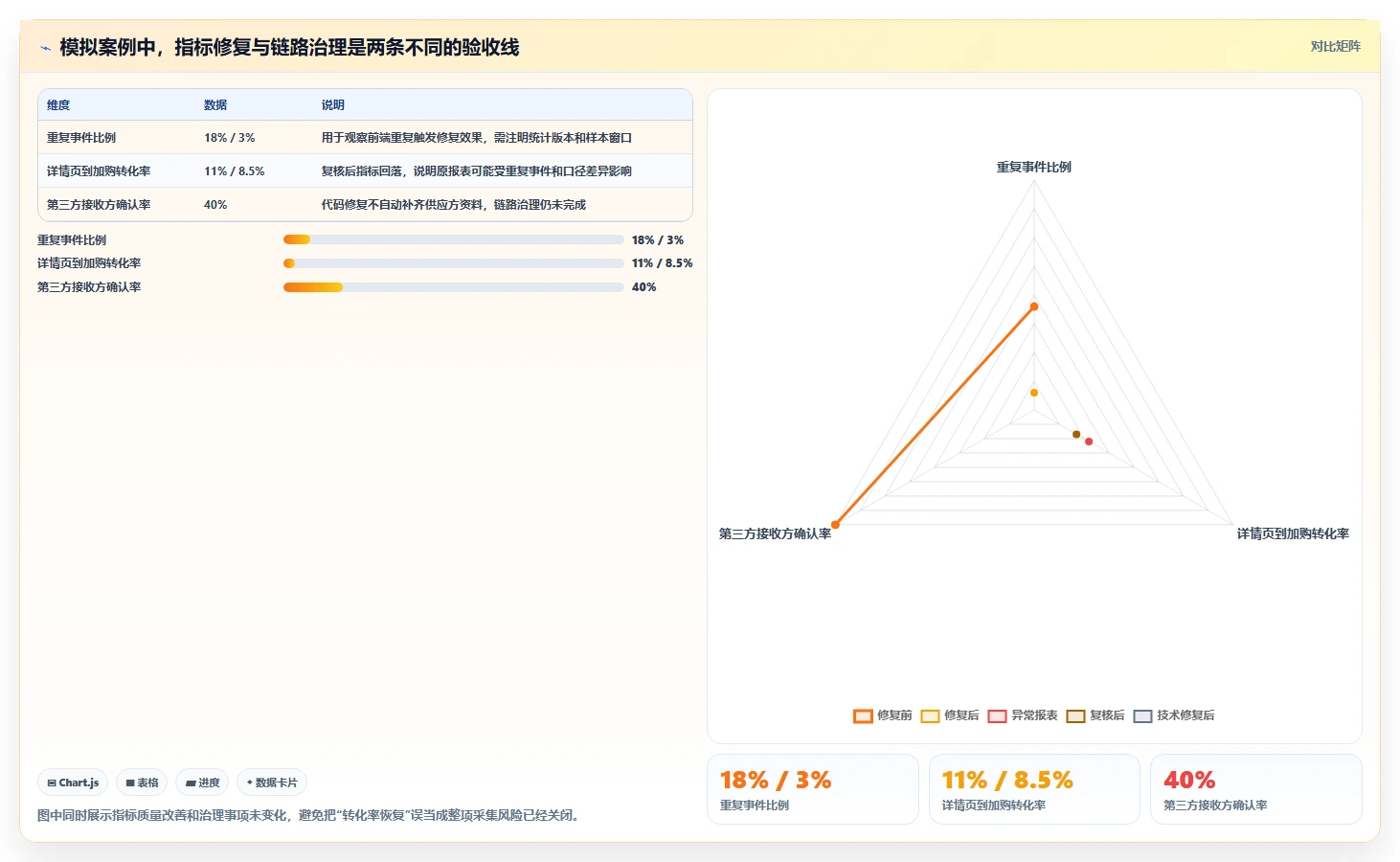Click the 重复事件比例 table row cell

(x=81, y=138)
